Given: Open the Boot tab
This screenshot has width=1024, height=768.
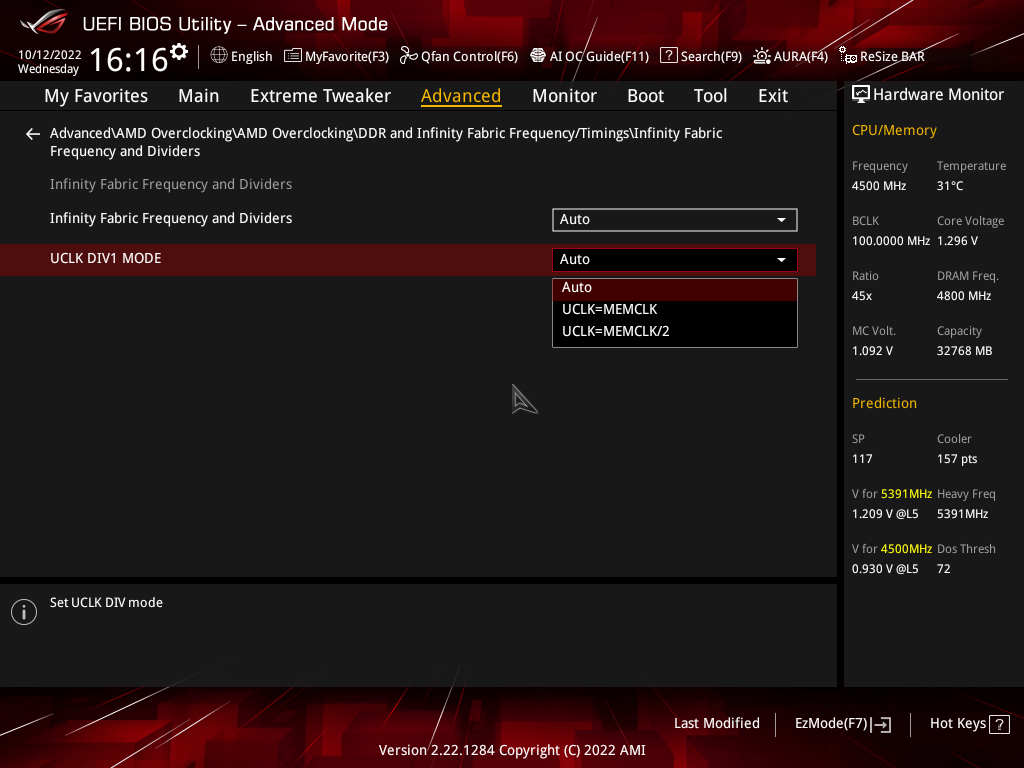Looking at the screenshot, I should pyautogui.click(x=645, y=96).
